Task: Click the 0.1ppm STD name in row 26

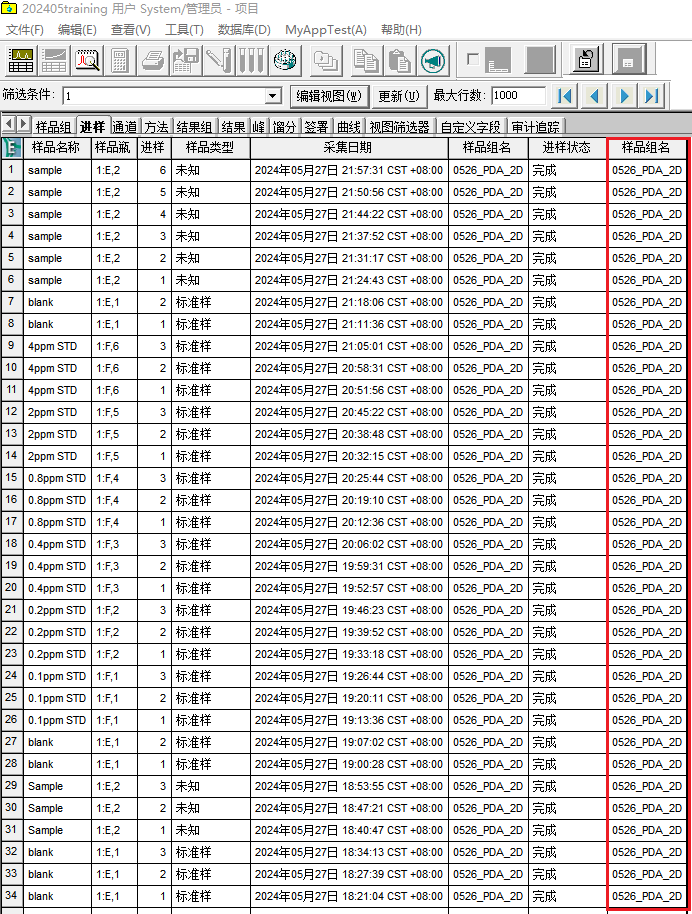Action: pos(57,720)
